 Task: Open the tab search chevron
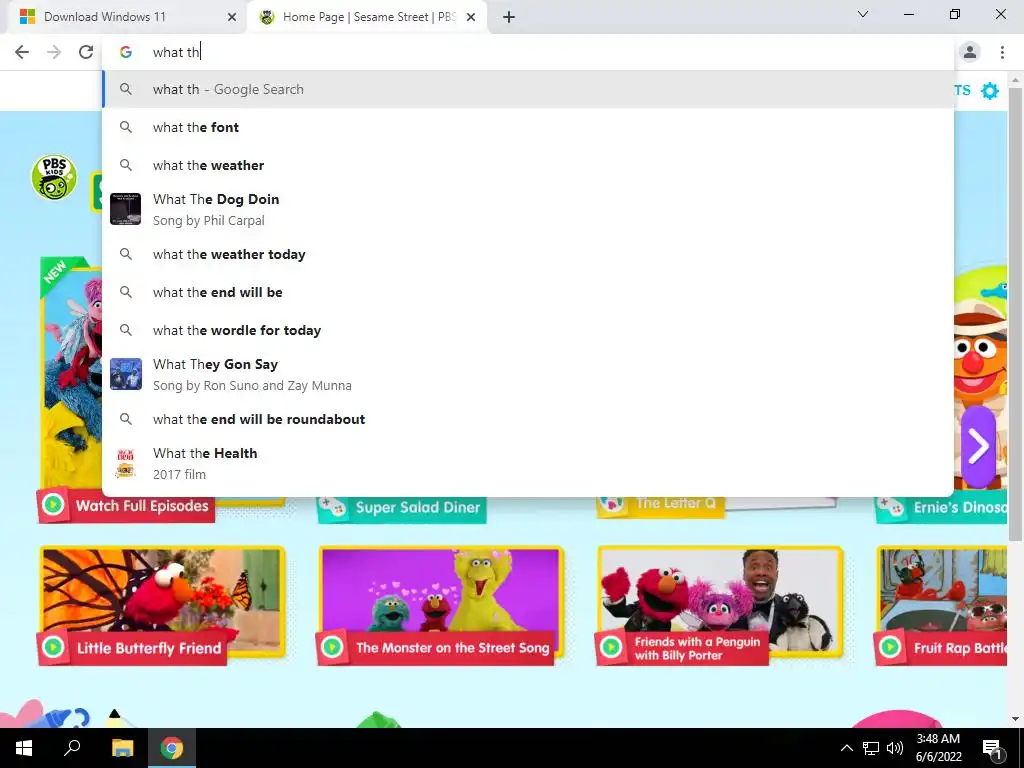[862, 14]
